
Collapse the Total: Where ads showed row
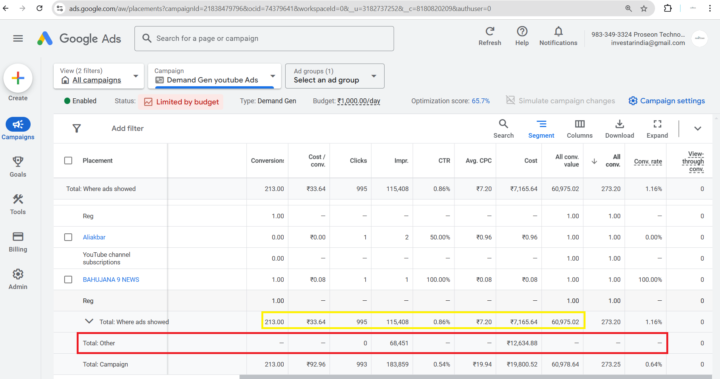(x=89, y=321)
